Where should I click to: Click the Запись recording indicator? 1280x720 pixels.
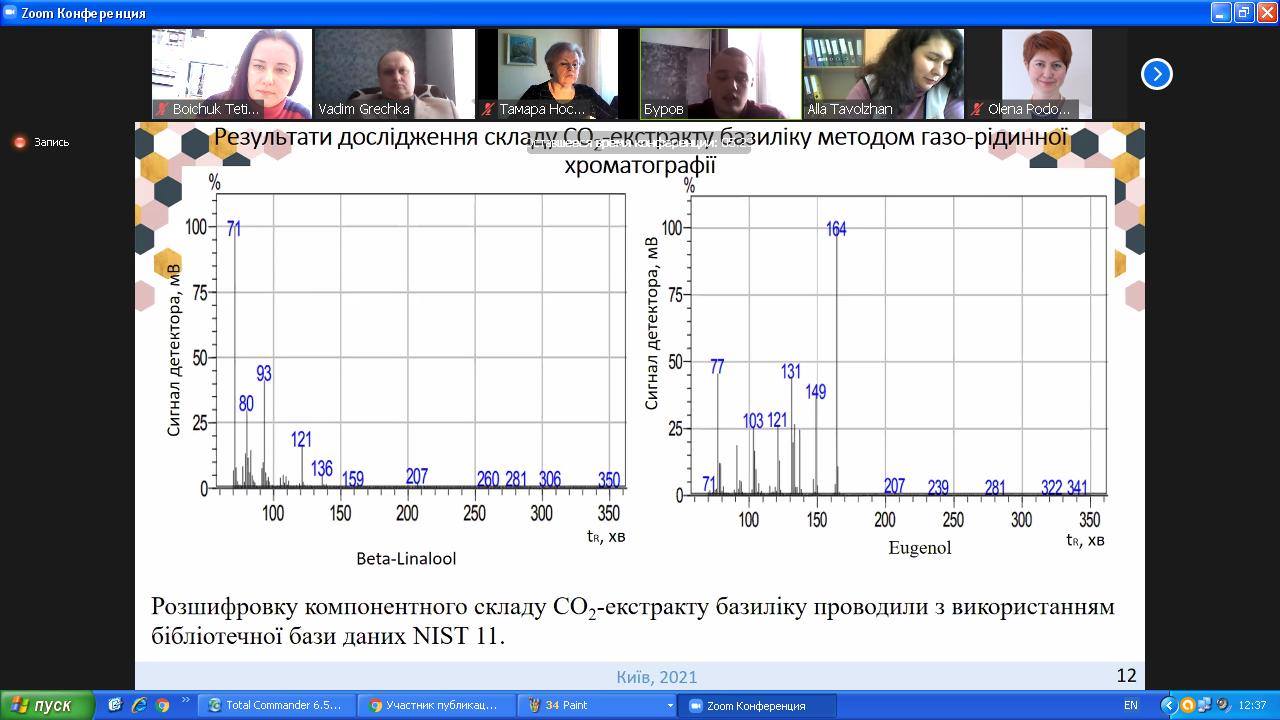point(41,142)
